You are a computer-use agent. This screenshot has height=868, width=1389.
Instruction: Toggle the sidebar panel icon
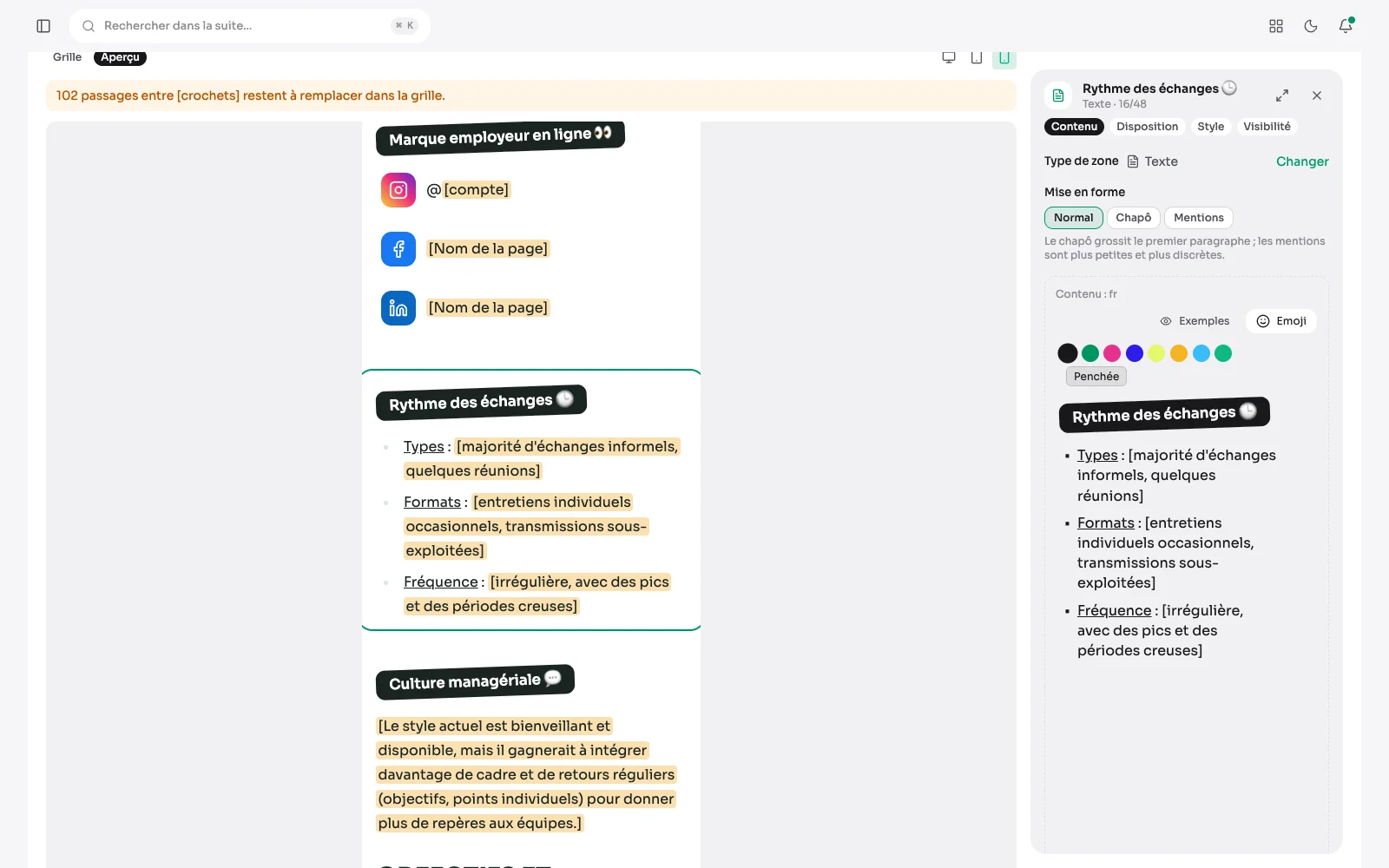tap(43, 26)
